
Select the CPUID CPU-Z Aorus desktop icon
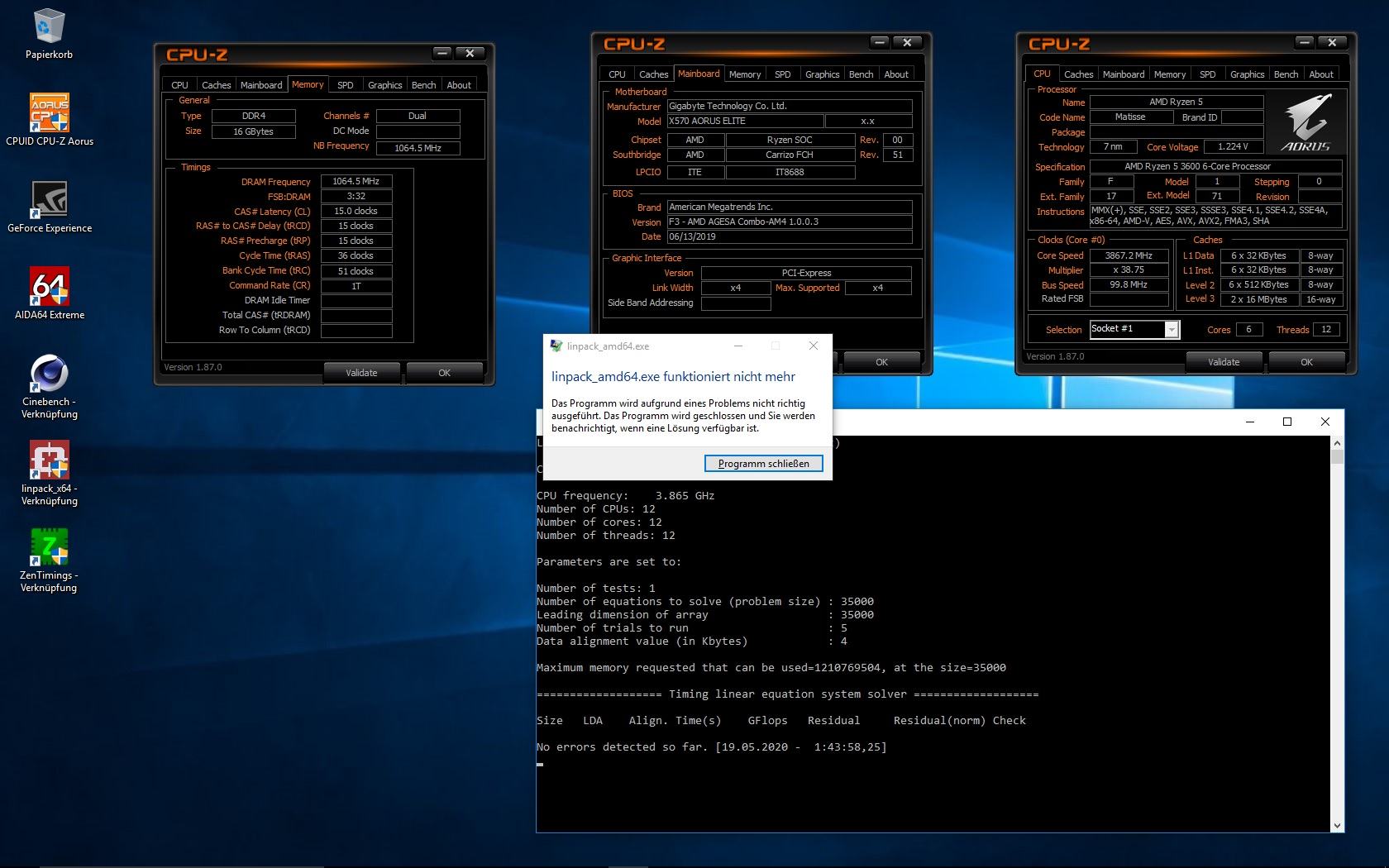(49, 112)
